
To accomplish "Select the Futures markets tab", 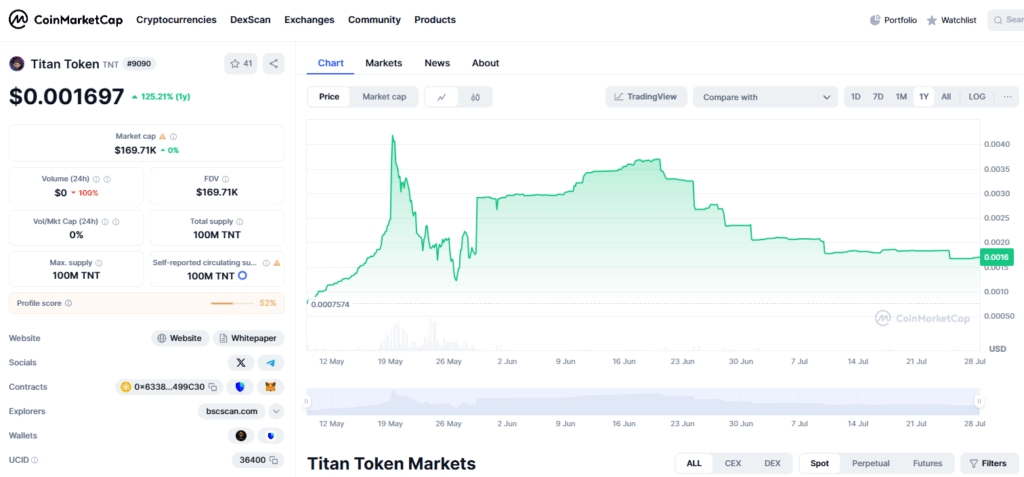I will [x=927, y=463].
